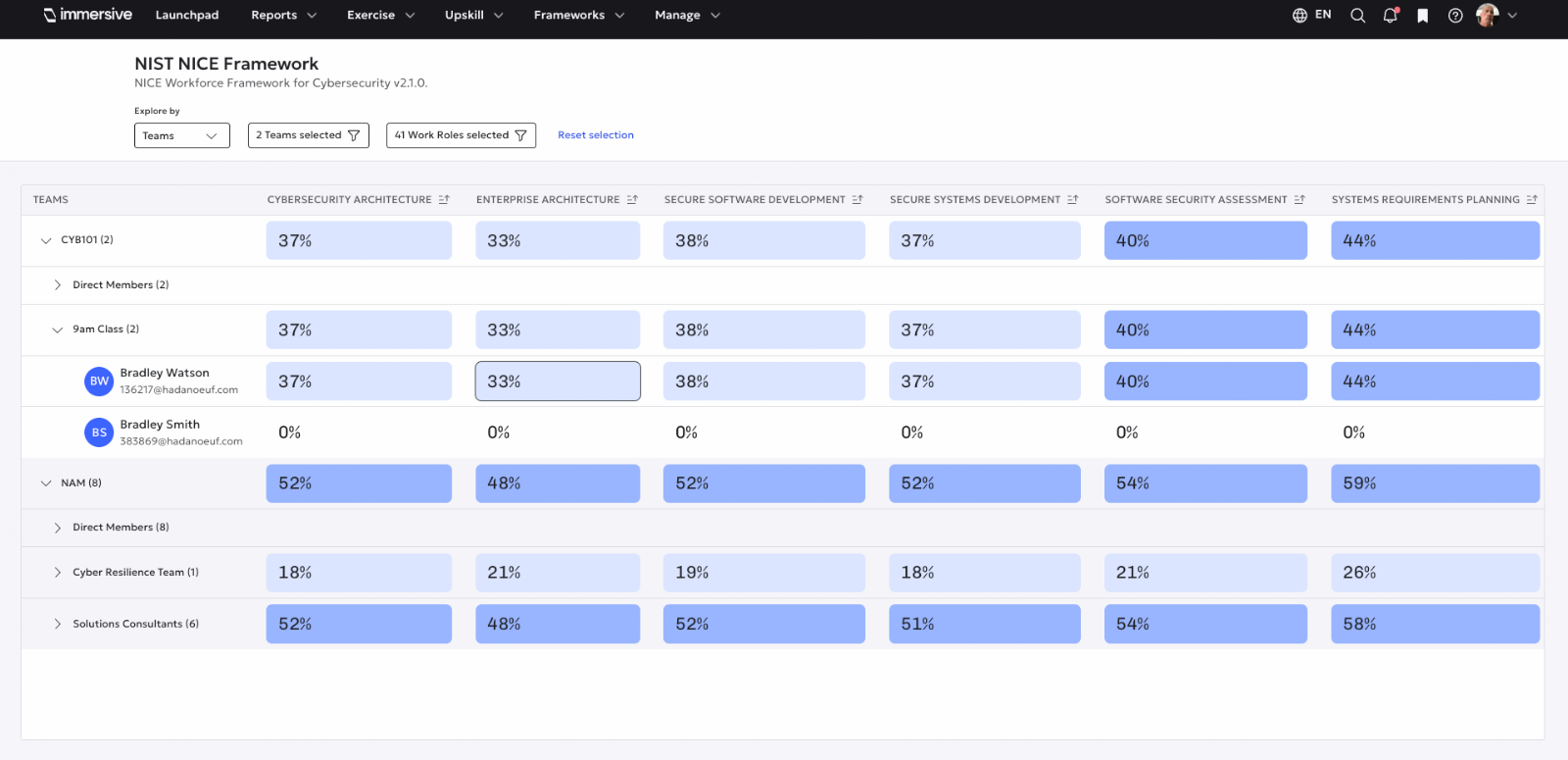Screen dimensions: 1568x760
Task: Click the TEAMS column header
Action: (51, 199)
